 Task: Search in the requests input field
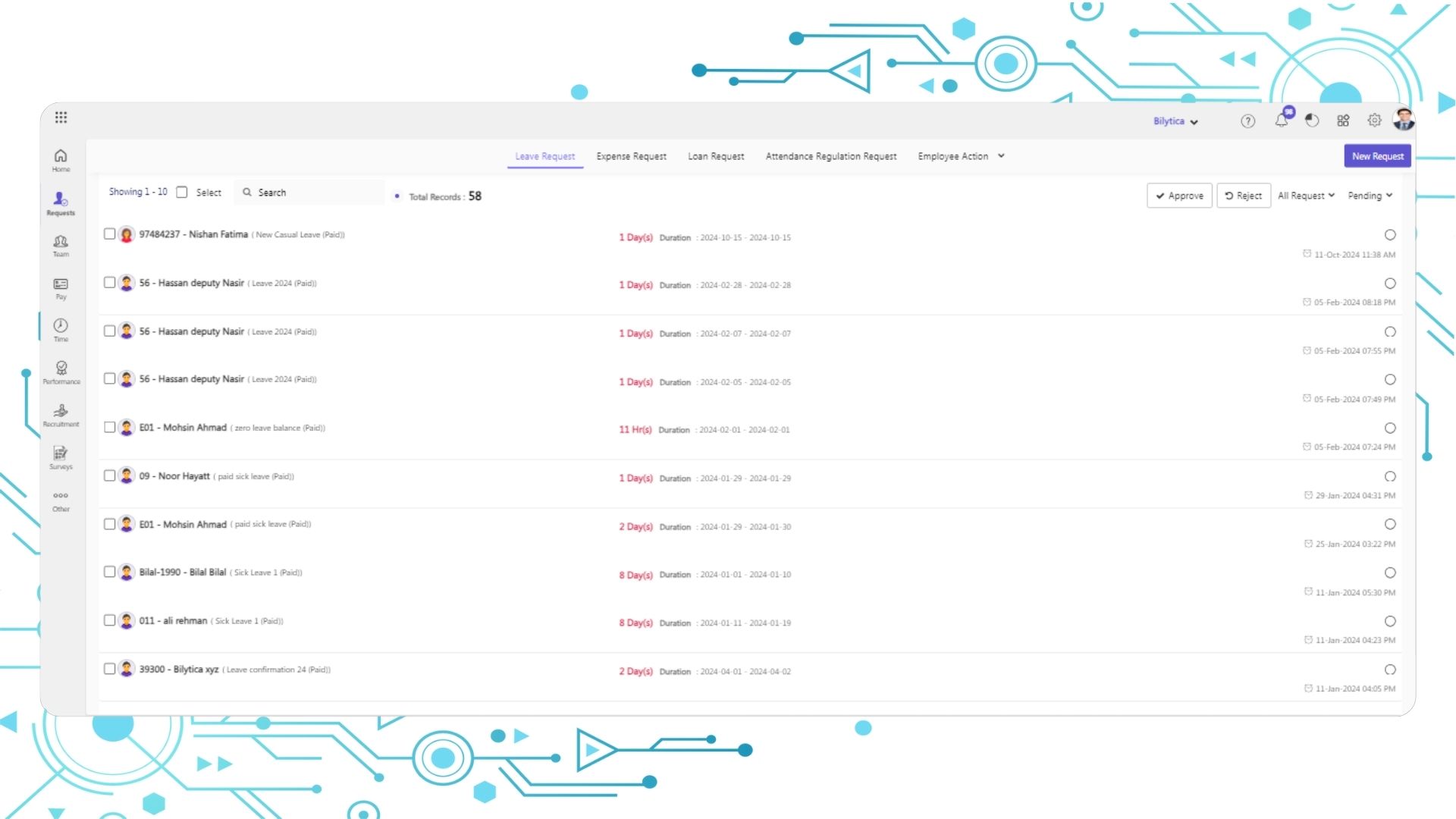click(x=310, y=192)
